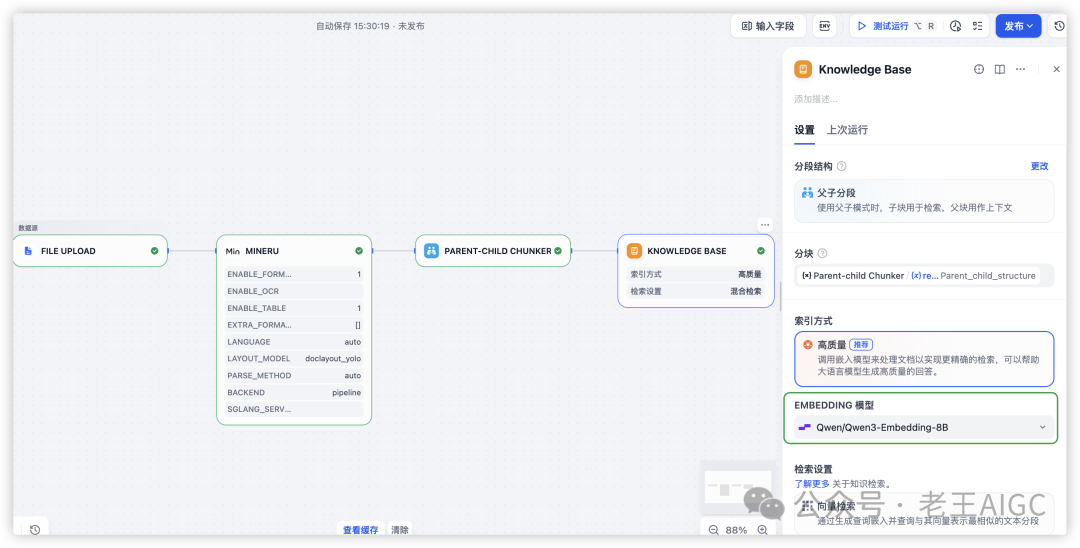Image resolution: width=1080 pixels, height=548 pixels.
Task: Click the File Upload node document icon
Action: [28, 251]
